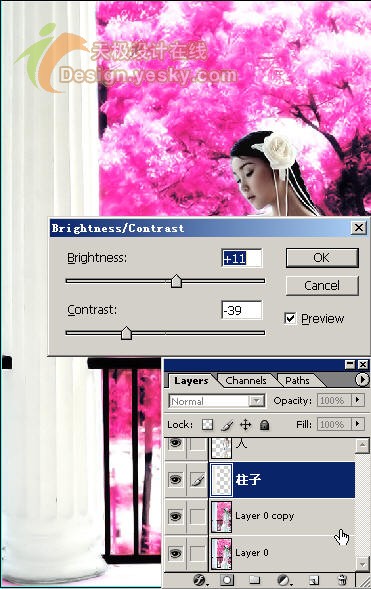Create a new layer group folder
The width and height of the screenshot is (371, 589).
(255, 580)
